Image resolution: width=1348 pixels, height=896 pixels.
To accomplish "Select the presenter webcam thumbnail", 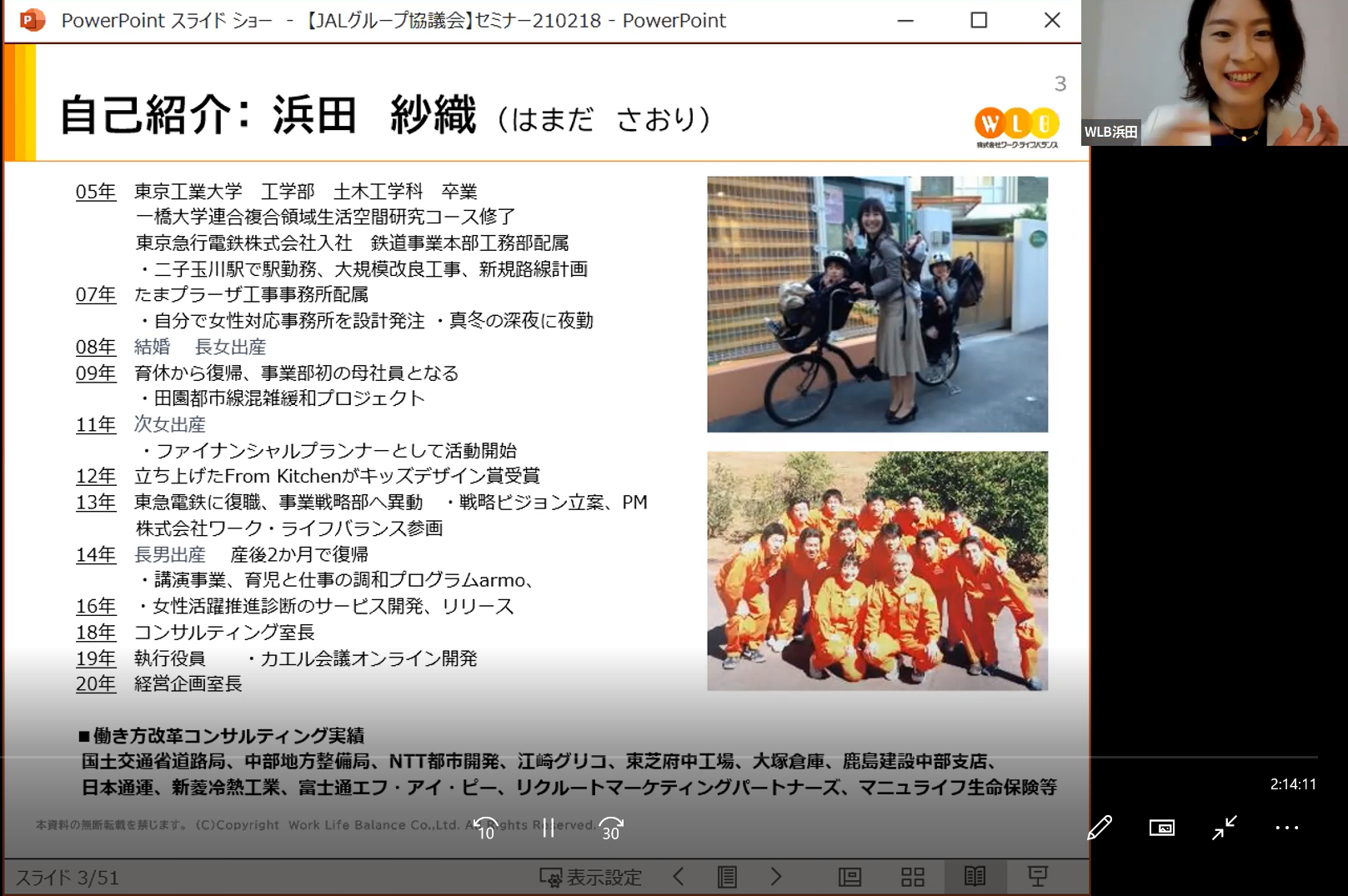I will click(x=1215, y=73).
